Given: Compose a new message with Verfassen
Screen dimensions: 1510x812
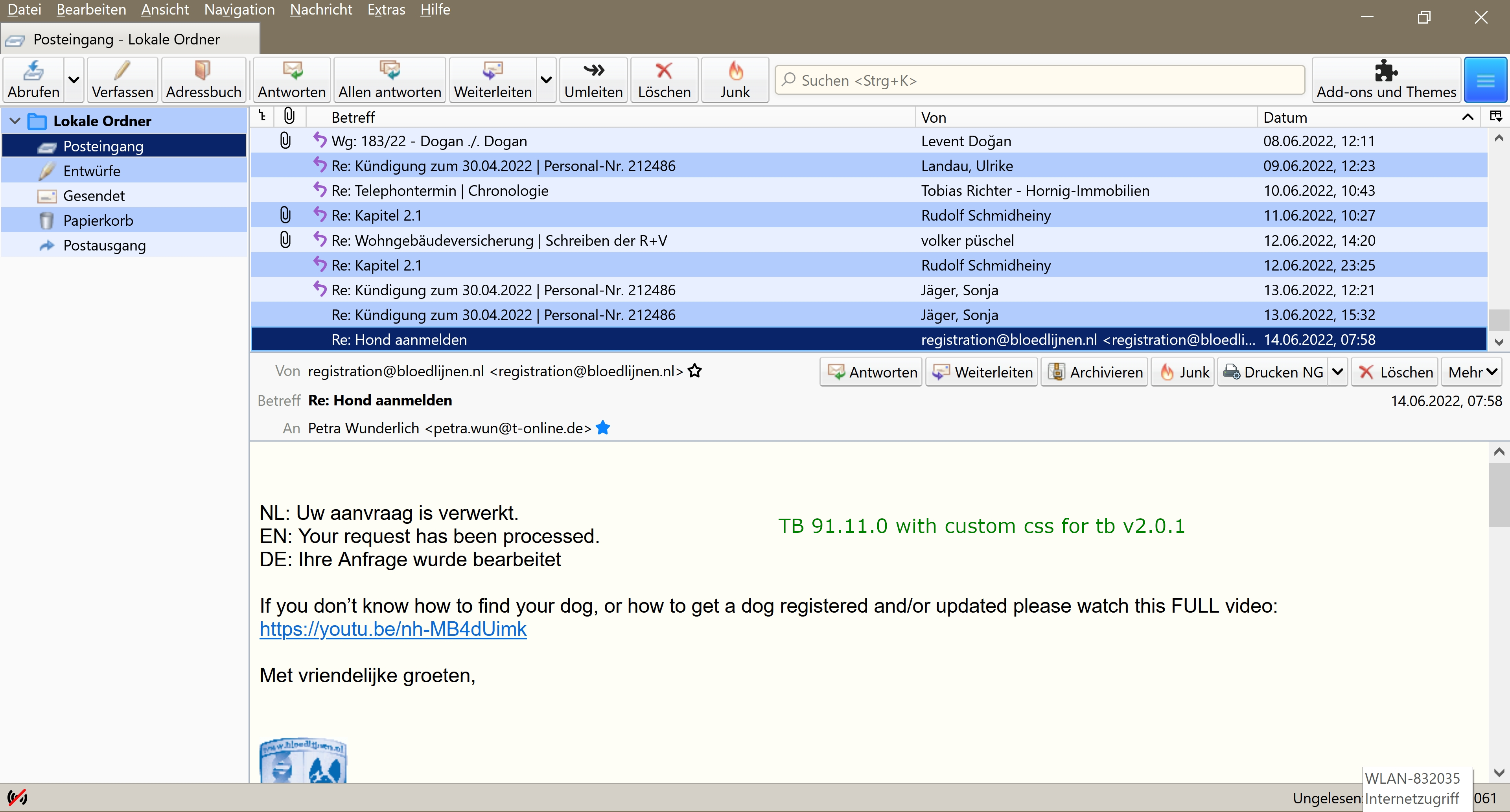Looking at the screenshot, I should click(122, 79).
